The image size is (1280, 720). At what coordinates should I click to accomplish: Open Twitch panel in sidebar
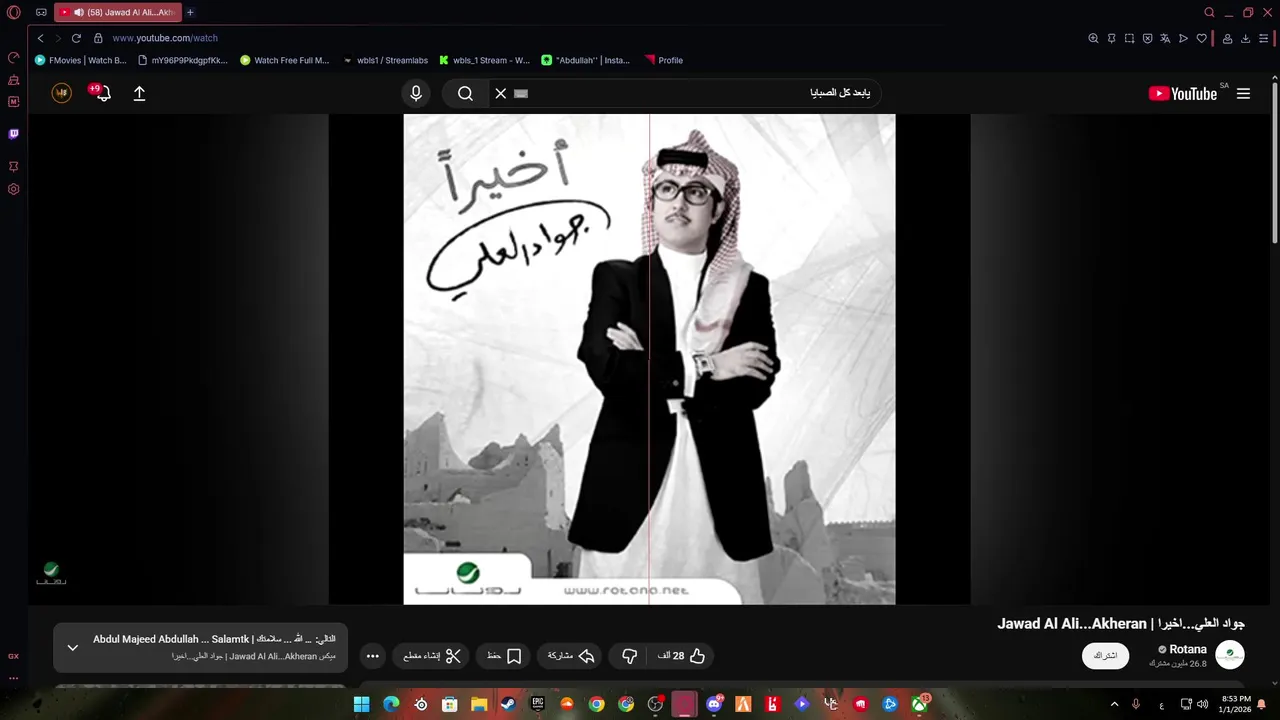coord(14,134)
